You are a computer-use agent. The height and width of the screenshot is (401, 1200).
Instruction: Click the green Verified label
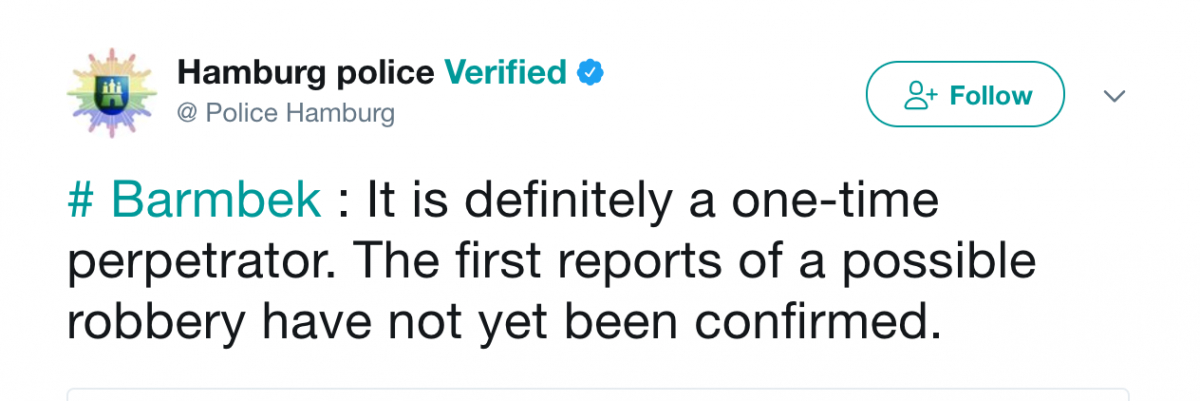(506, 72)
